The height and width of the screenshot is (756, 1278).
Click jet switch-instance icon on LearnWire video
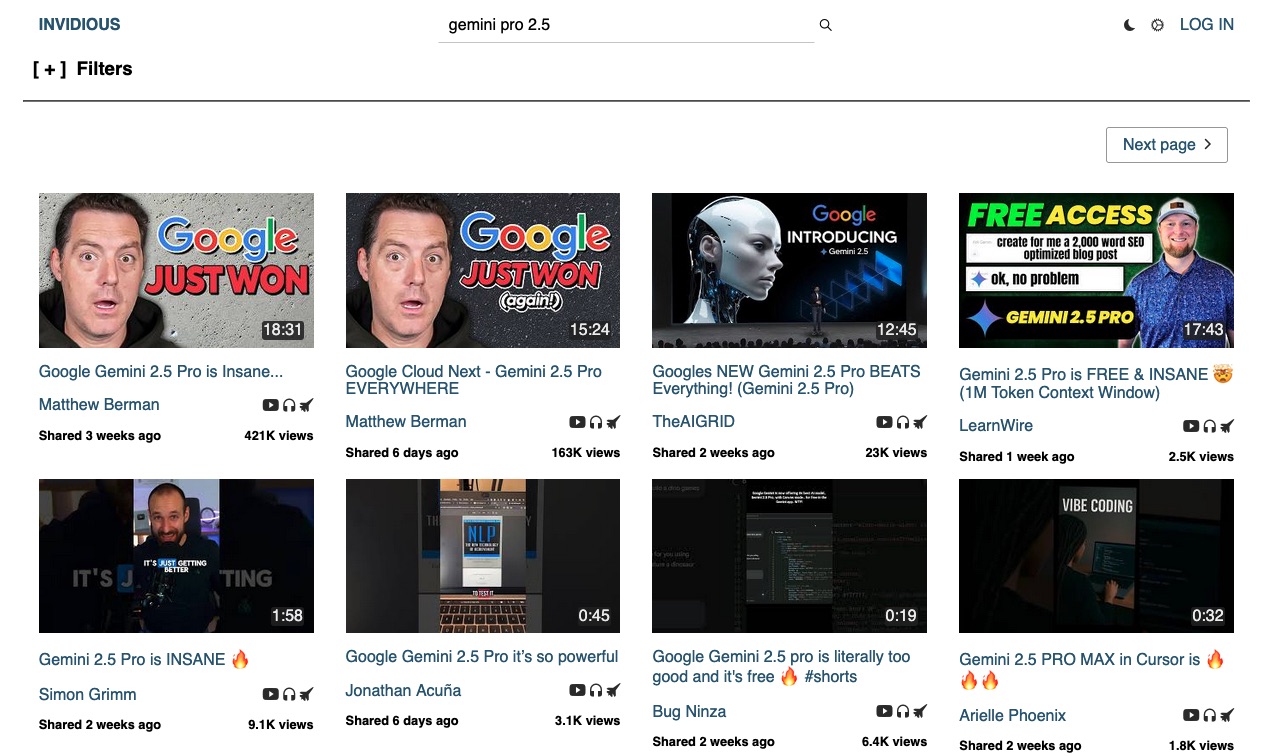tap(1227, 426)
